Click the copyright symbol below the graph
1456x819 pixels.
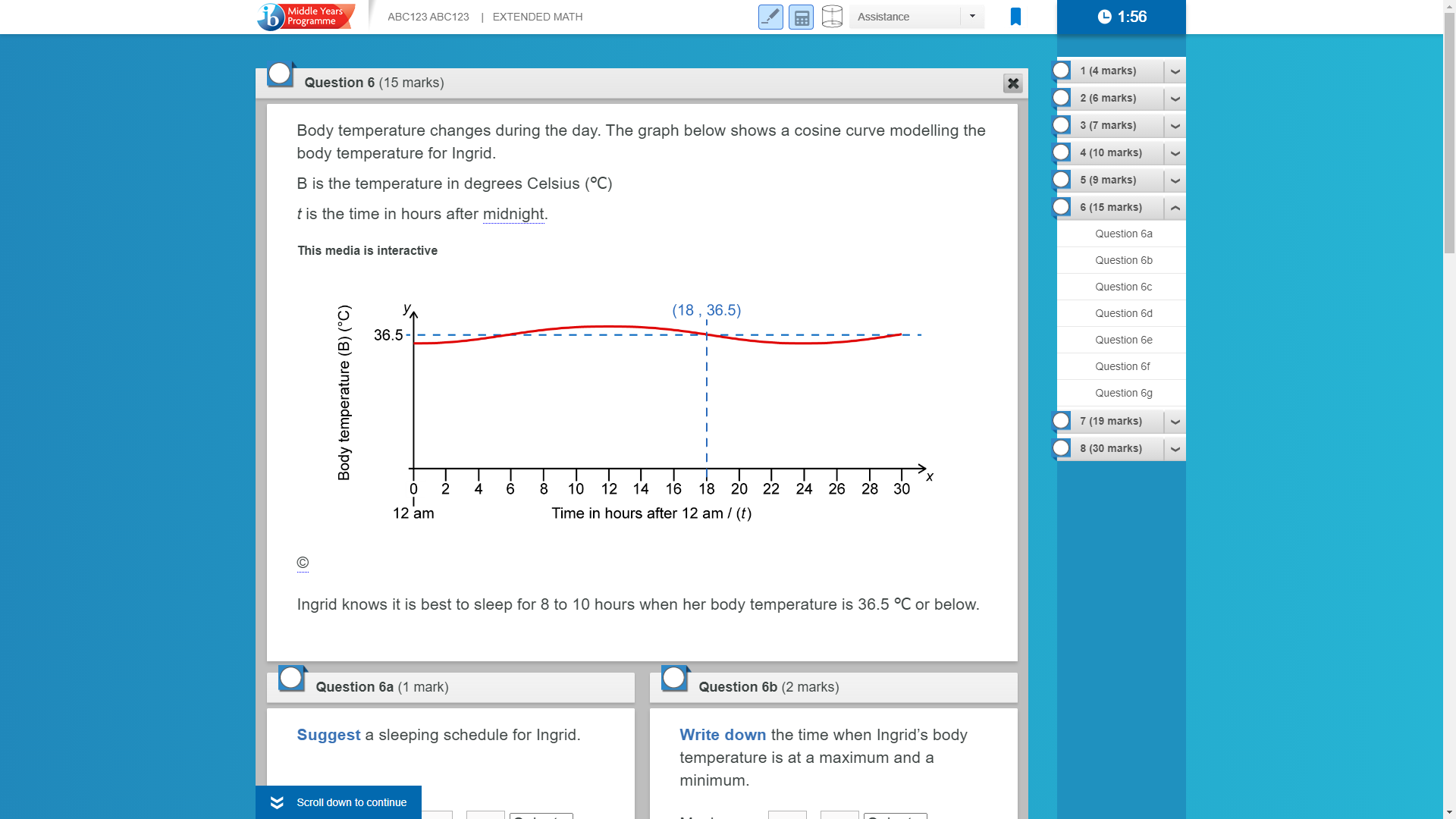click(303, 563)
